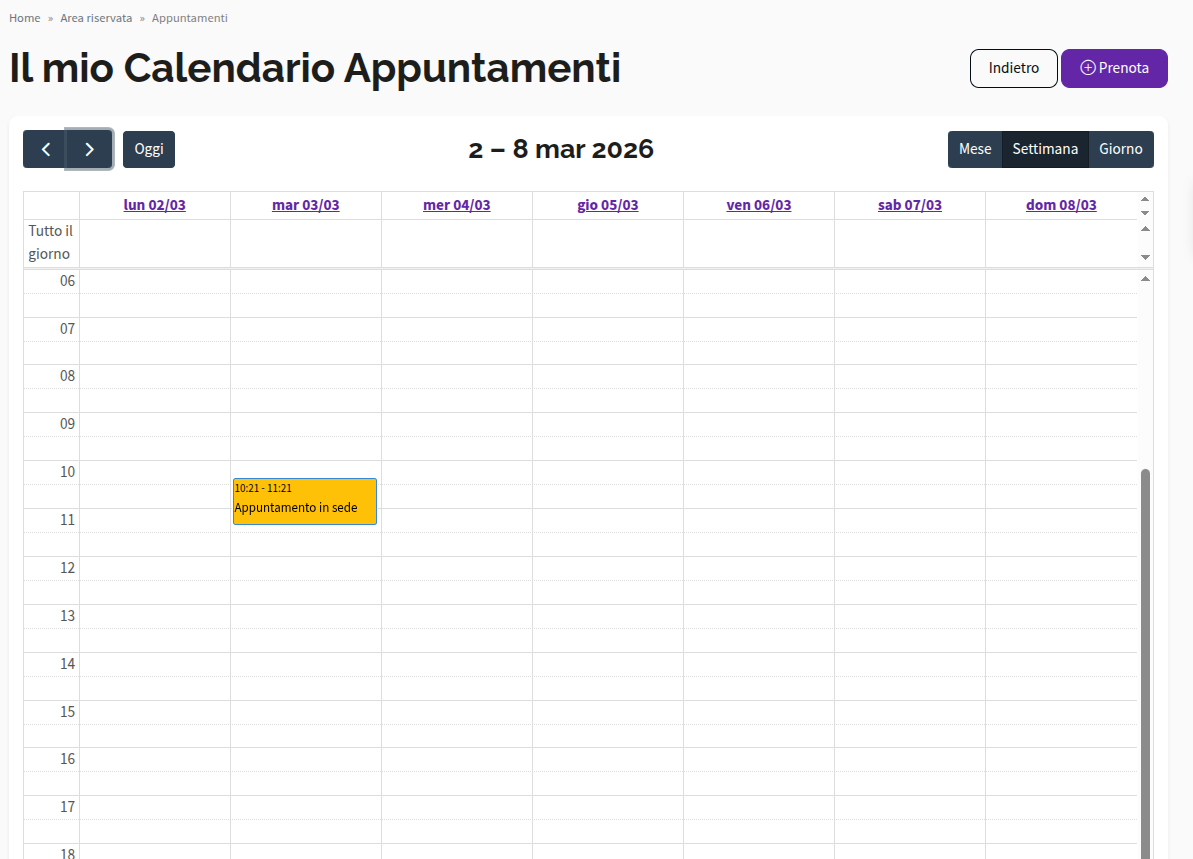Screen dimensions: 1193x859
Task: Click the Appuntamenti breadcrumb entry
Action: coord(189,17)
